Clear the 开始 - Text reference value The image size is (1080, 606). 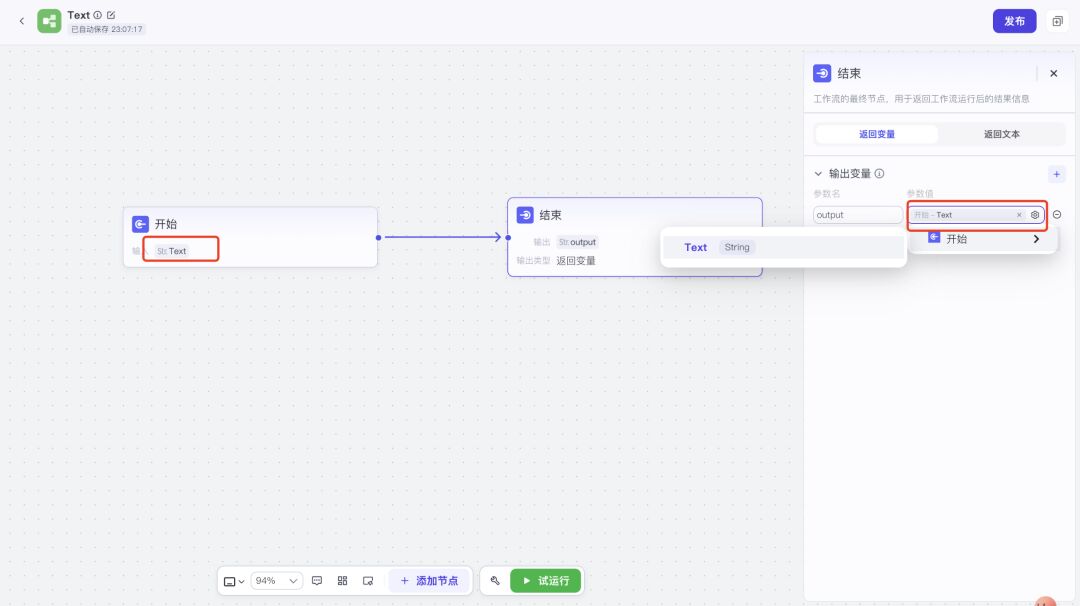coord(1019,215)
